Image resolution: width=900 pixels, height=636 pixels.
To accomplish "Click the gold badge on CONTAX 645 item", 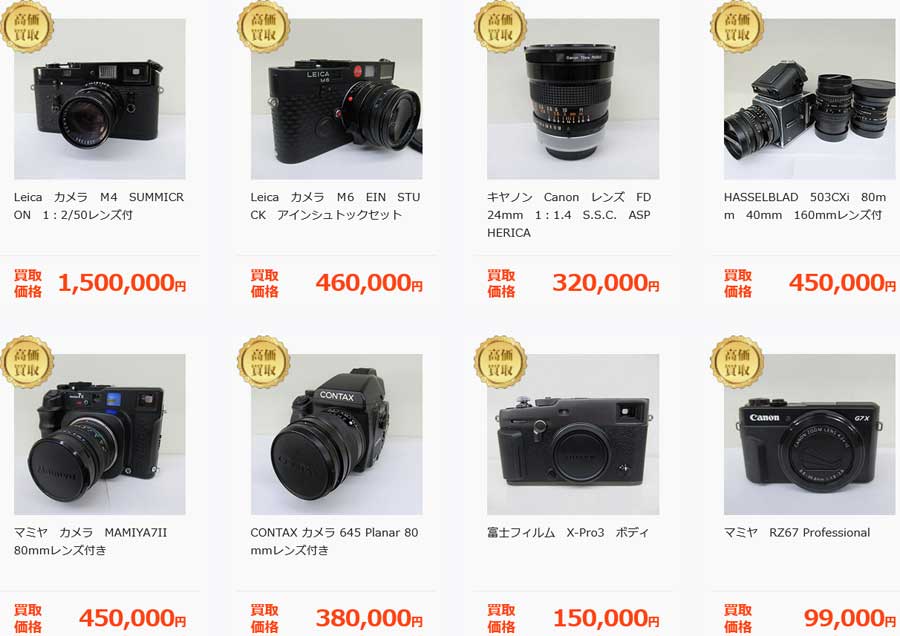I will [x=263, y=362].
